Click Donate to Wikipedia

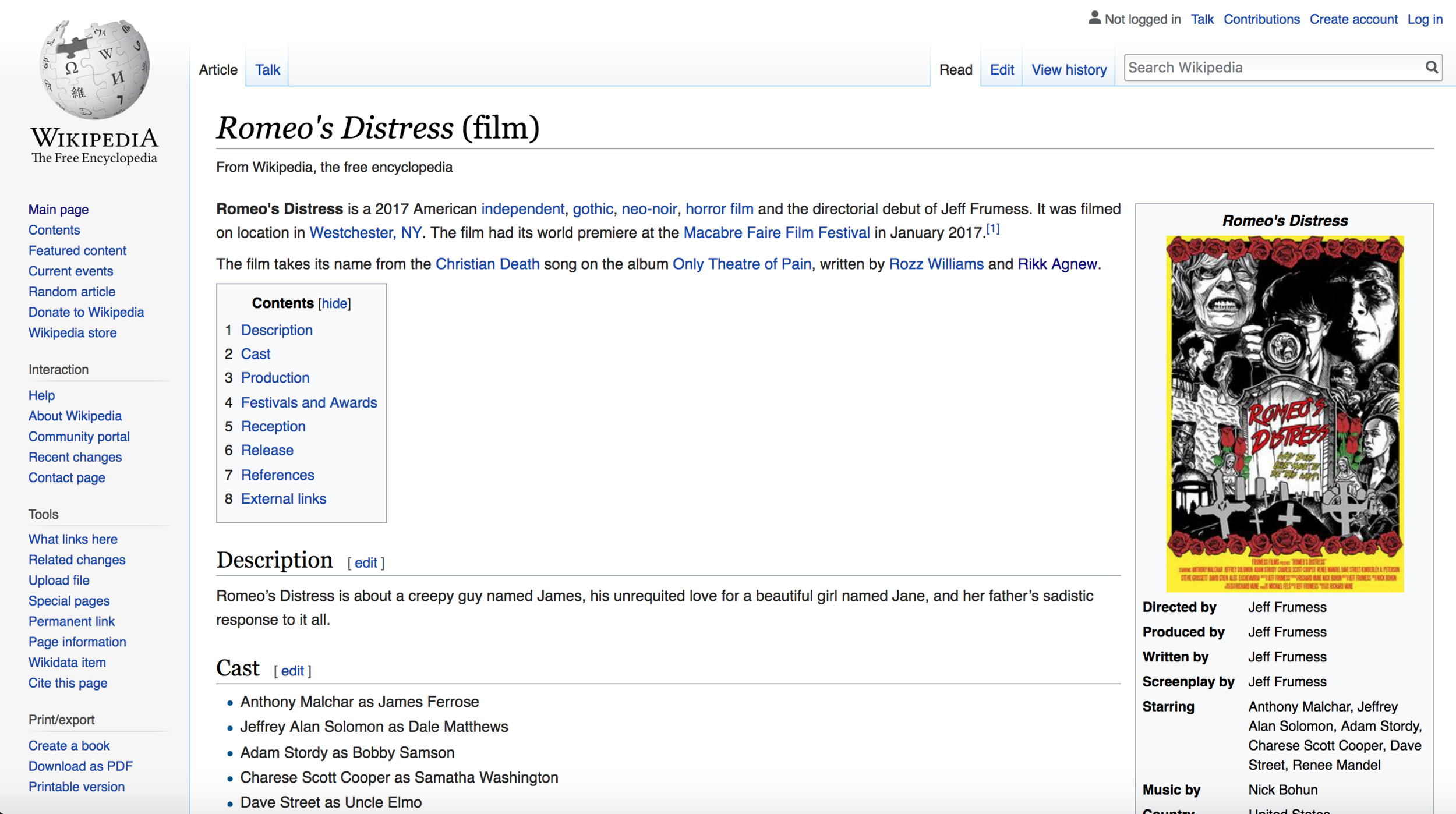pyautogui.click(x=86, y=312)
